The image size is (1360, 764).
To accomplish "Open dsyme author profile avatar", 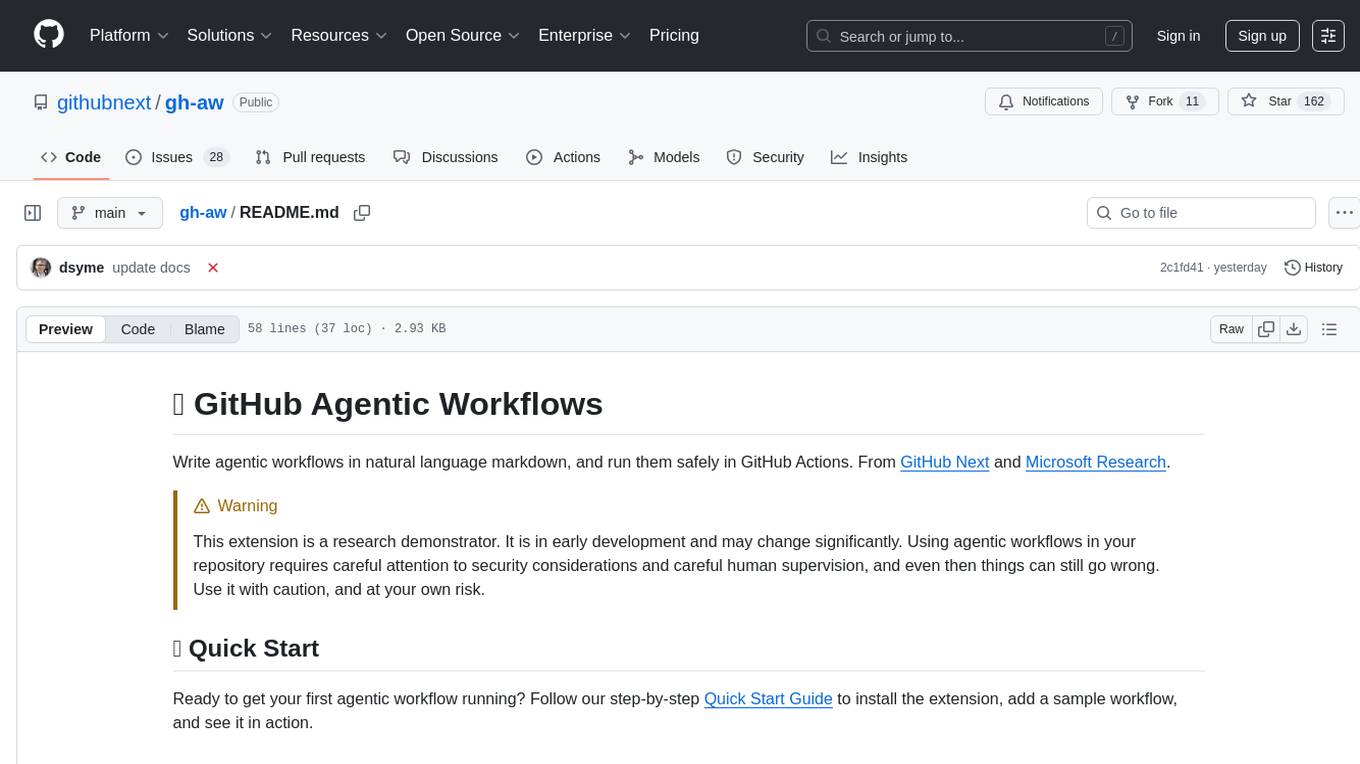I will [x=41, y=268].
